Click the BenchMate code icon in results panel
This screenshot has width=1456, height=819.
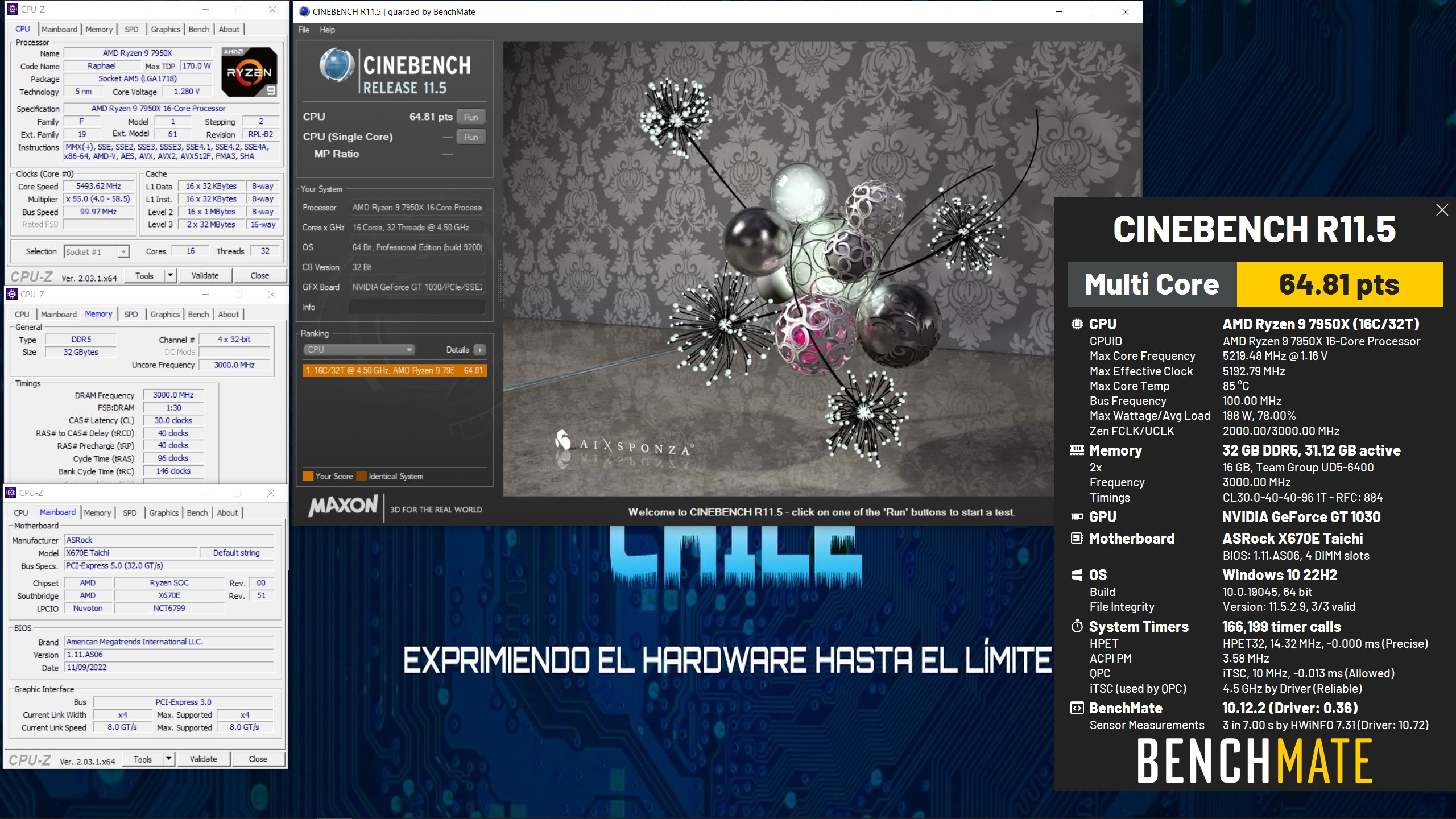(x=1077, y=708)
